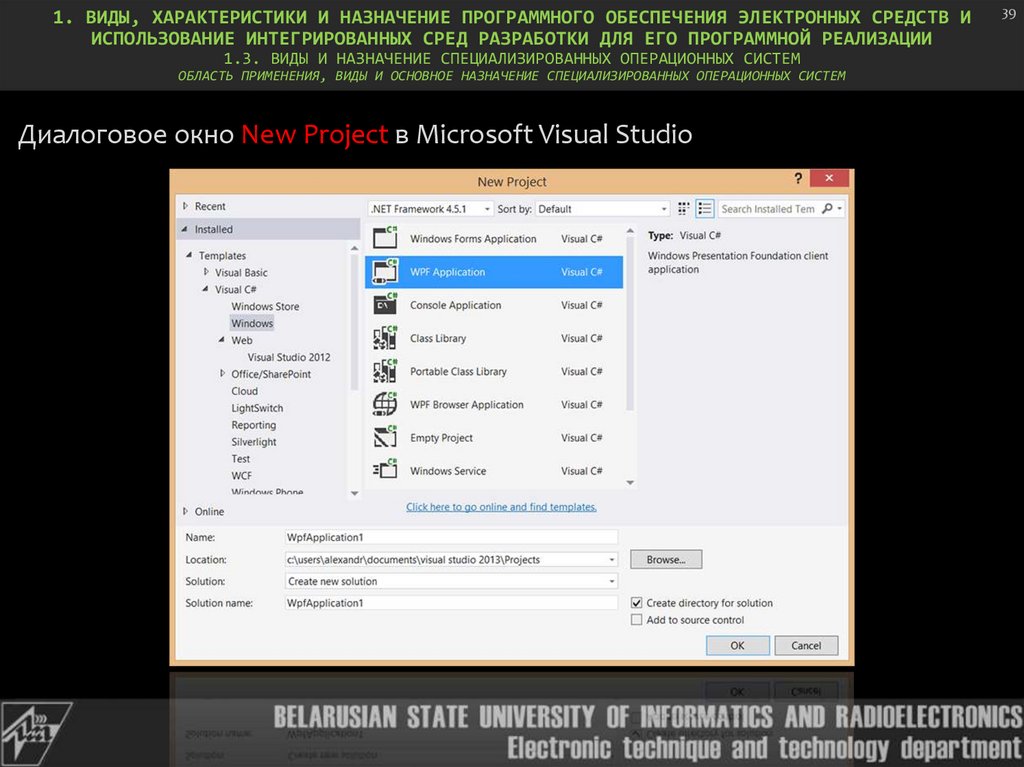The image size is (1024, 767).
Task: Open the Solution Create new solution dropdown
Action: [451, 581]
